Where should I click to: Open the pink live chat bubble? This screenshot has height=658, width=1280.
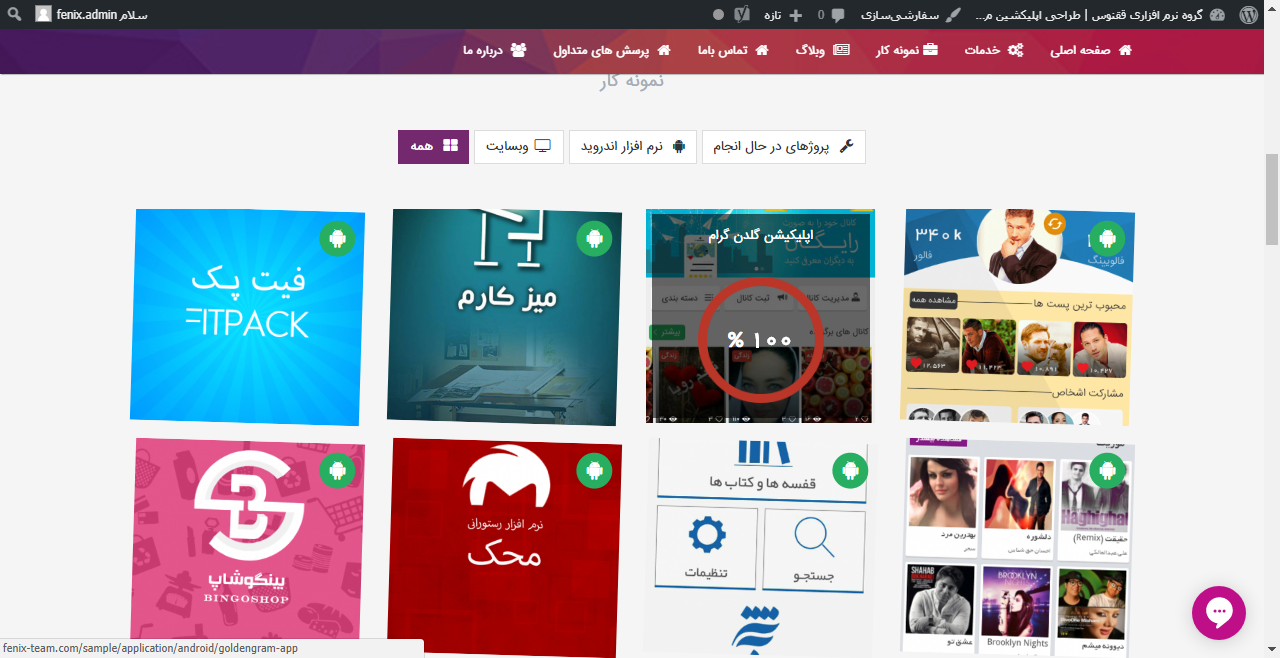tap(1219, 613)
